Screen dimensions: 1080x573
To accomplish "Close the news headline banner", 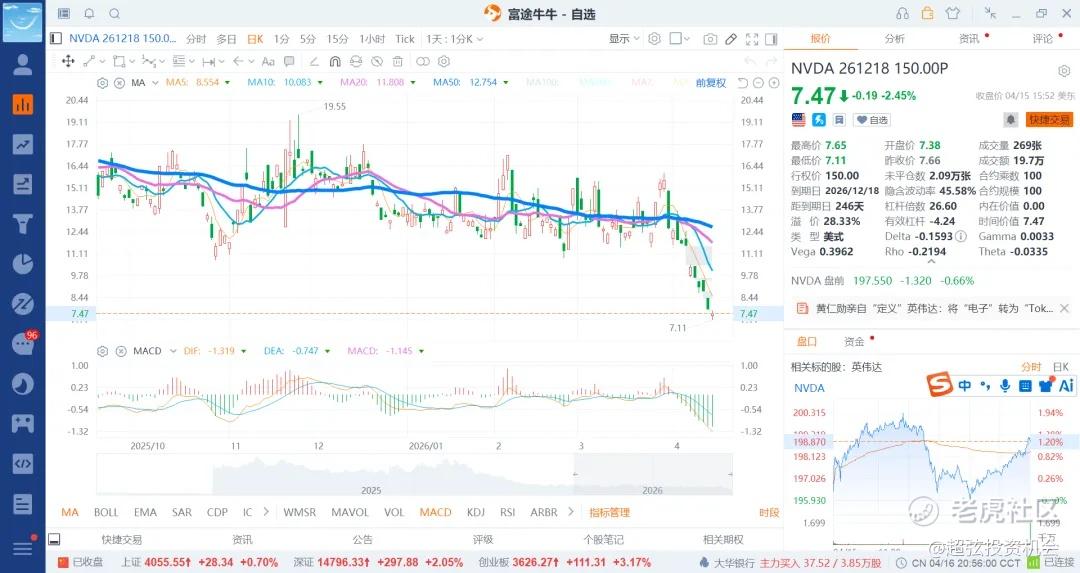I will [x=1064, y=309].
